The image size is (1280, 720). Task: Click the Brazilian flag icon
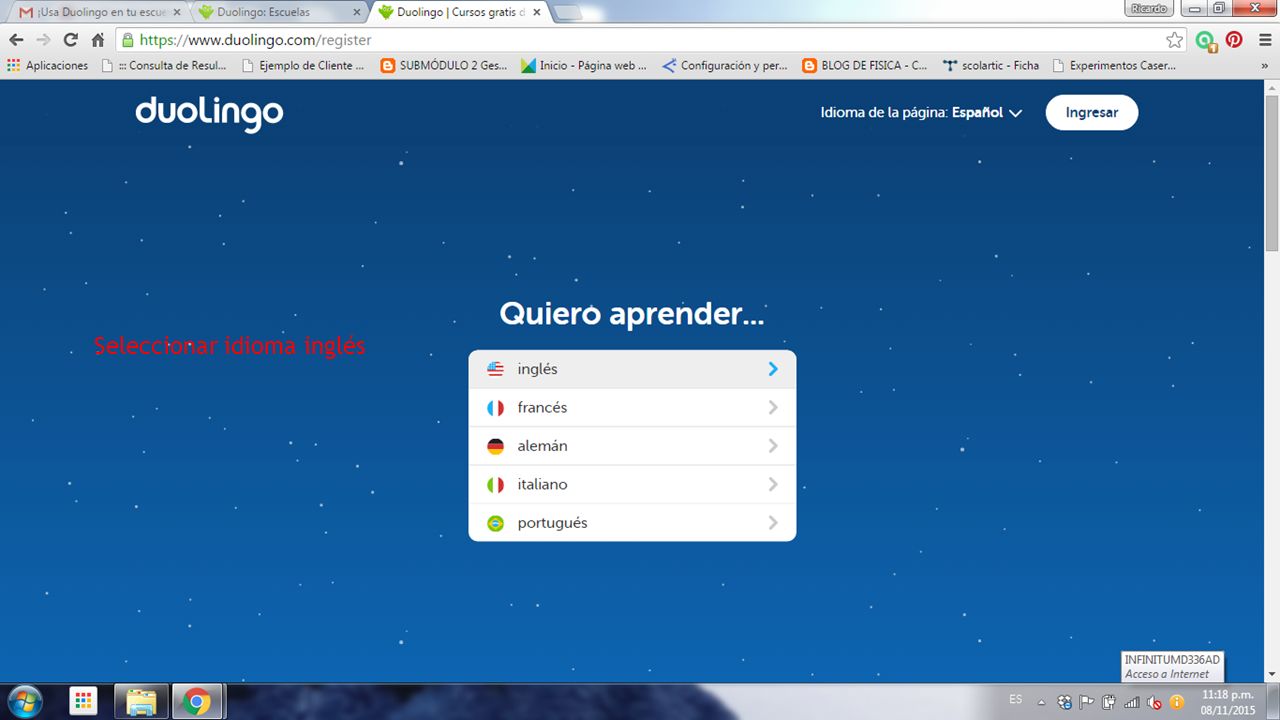click(x=495, y=523)
